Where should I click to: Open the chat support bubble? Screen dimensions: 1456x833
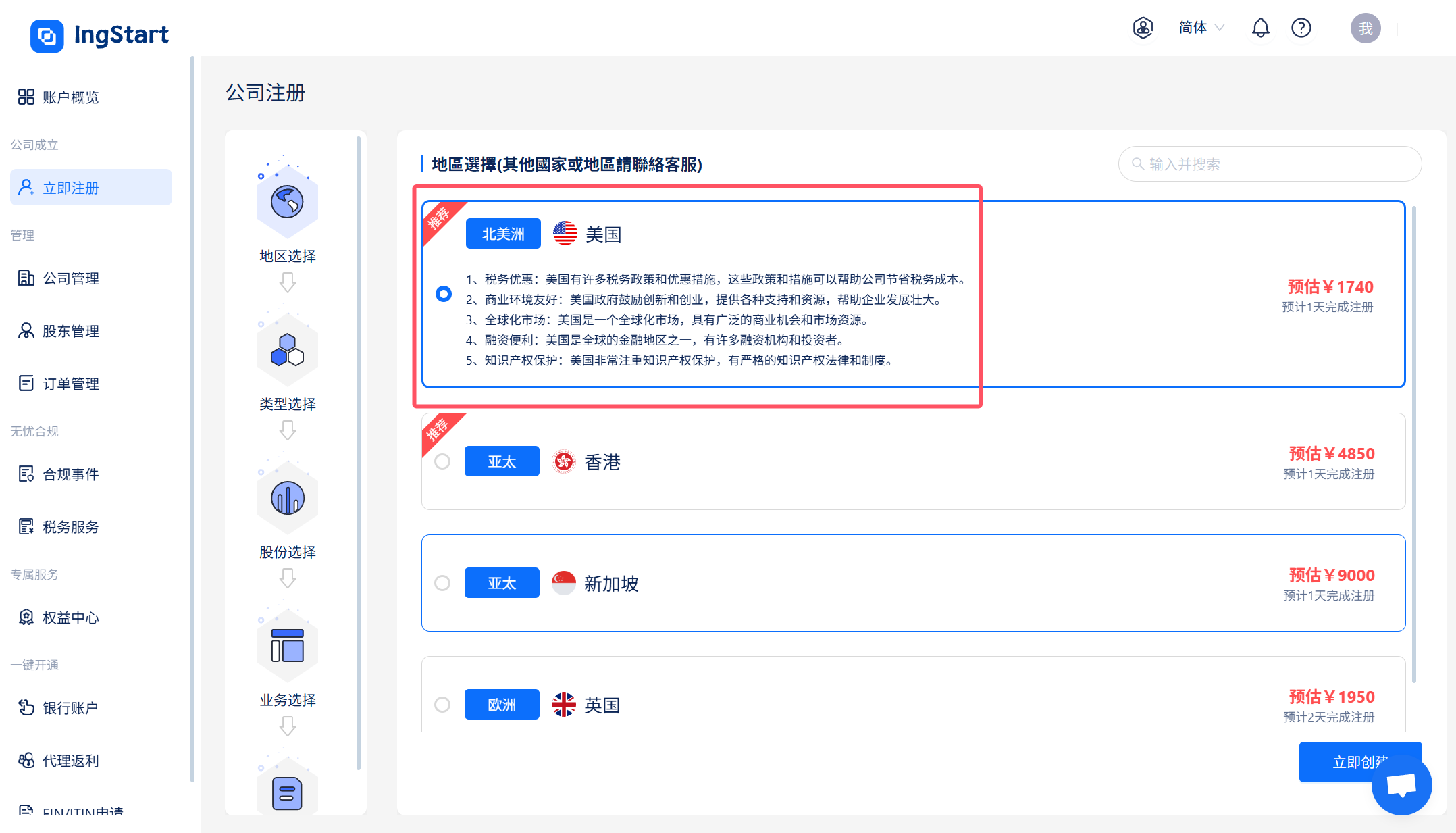coord(1401,785)
